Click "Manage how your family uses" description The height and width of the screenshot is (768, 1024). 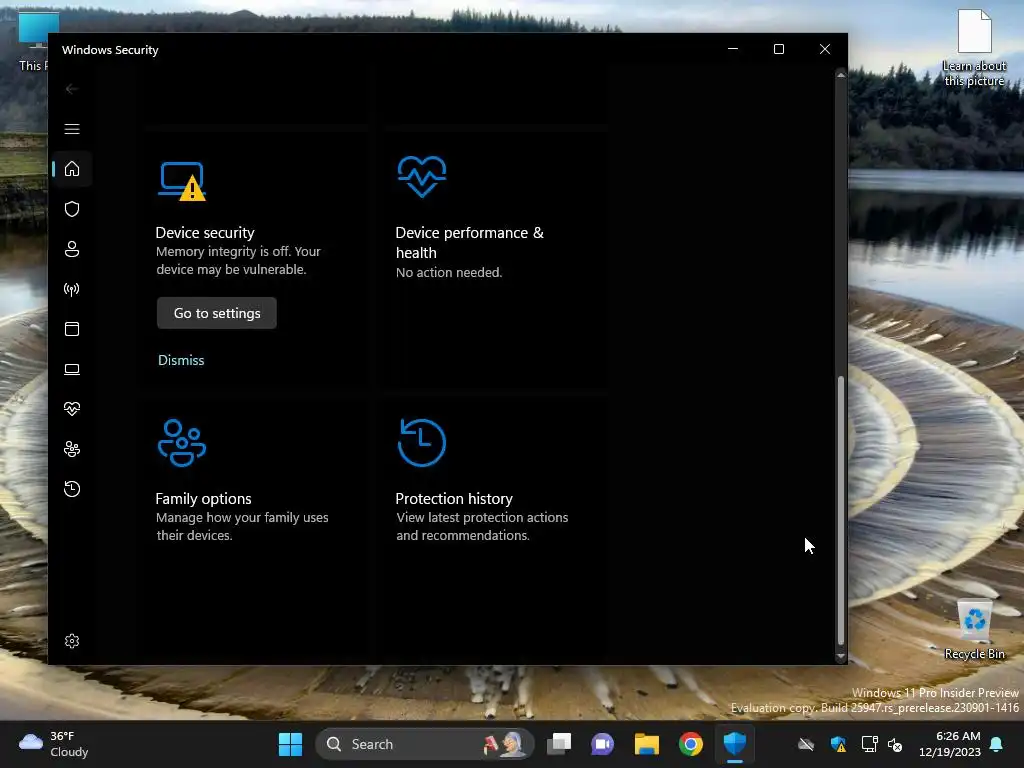242,526
